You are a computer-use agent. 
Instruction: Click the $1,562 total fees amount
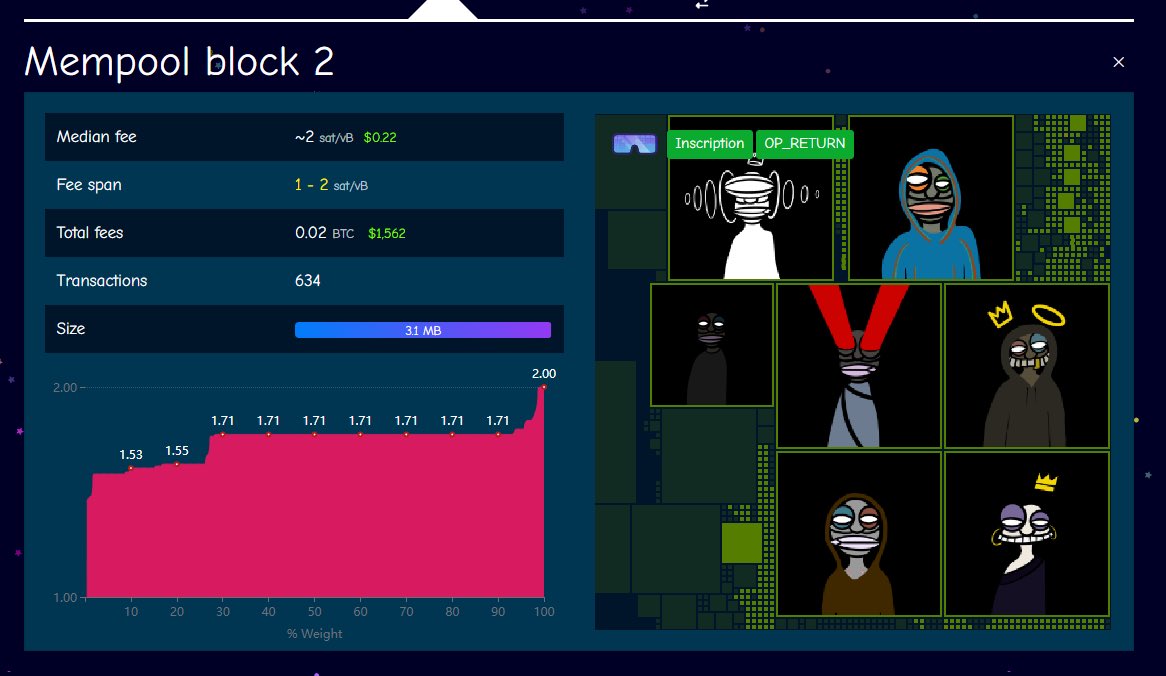[x=387, y=234]
